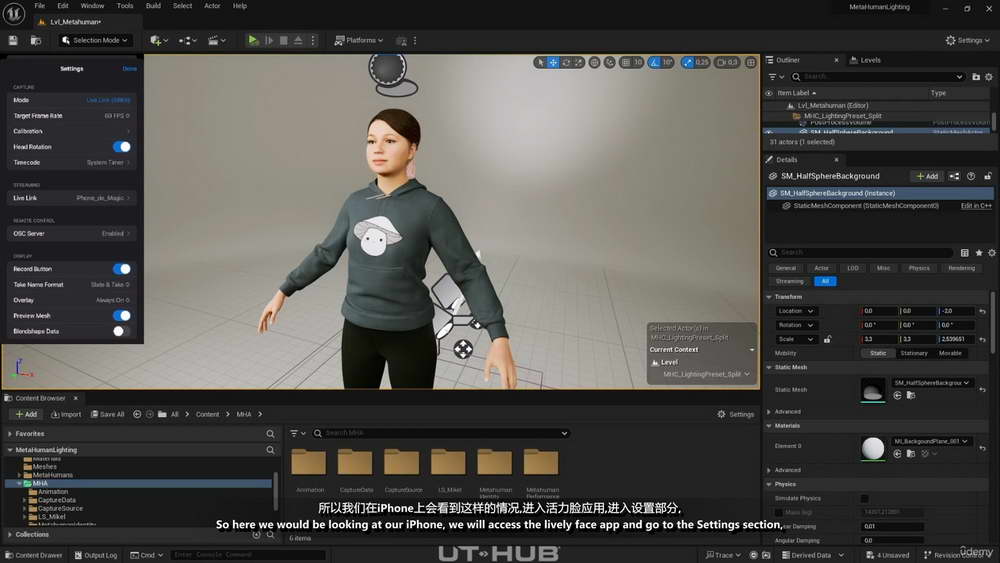Open Rotation type dropdown in Transform
This screenshot has height=563, width=1000.
pos(795,325)
